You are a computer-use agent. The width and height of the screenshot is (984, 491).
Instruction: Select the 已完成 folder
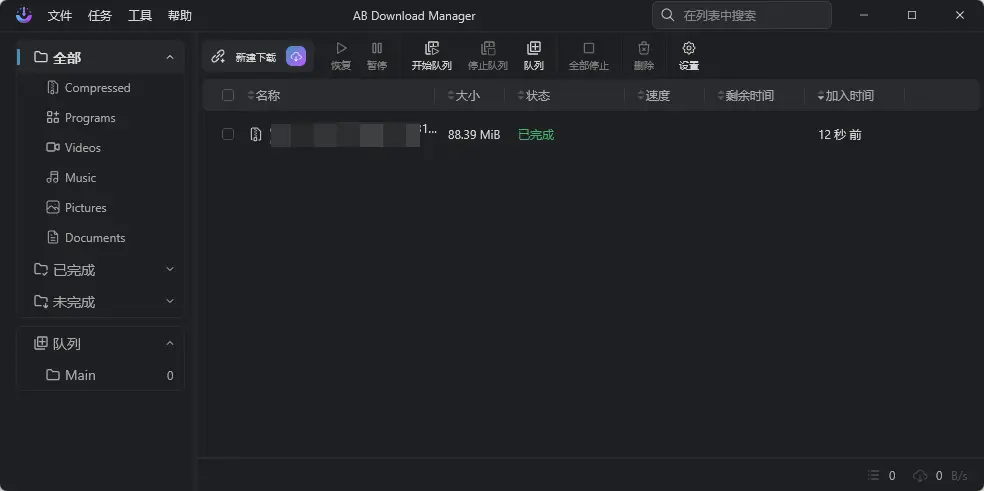[x=100, y=270]
